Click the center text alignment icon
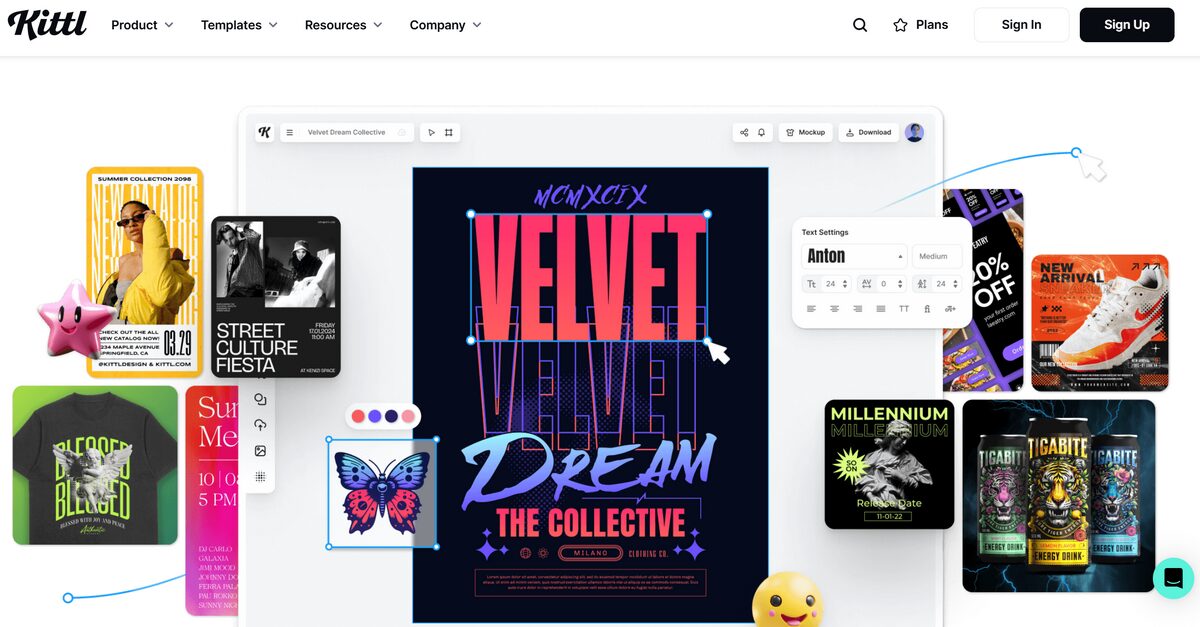1200x627 pixels. [x=834, y=309]
